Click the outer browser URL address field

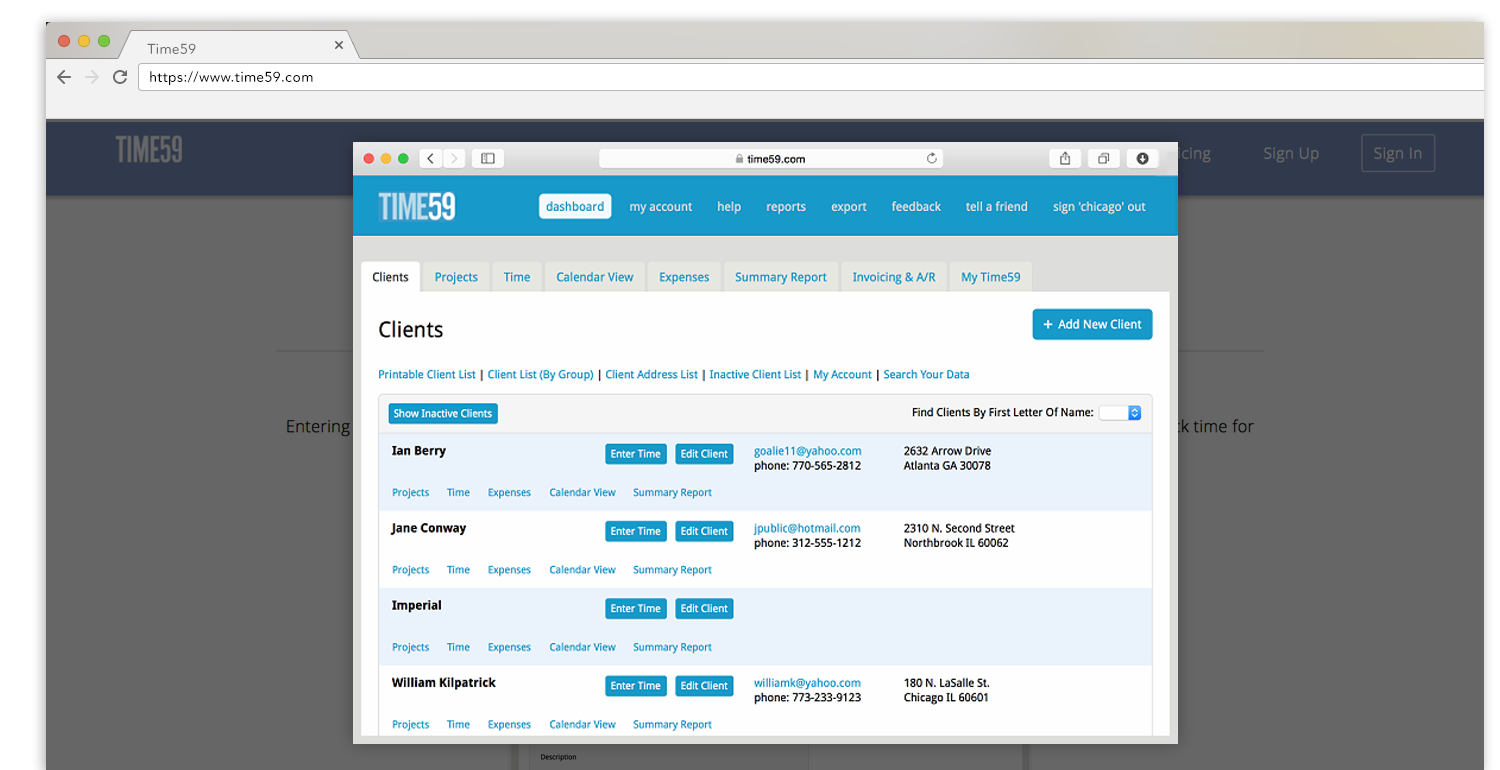click(x=800, y=77)
